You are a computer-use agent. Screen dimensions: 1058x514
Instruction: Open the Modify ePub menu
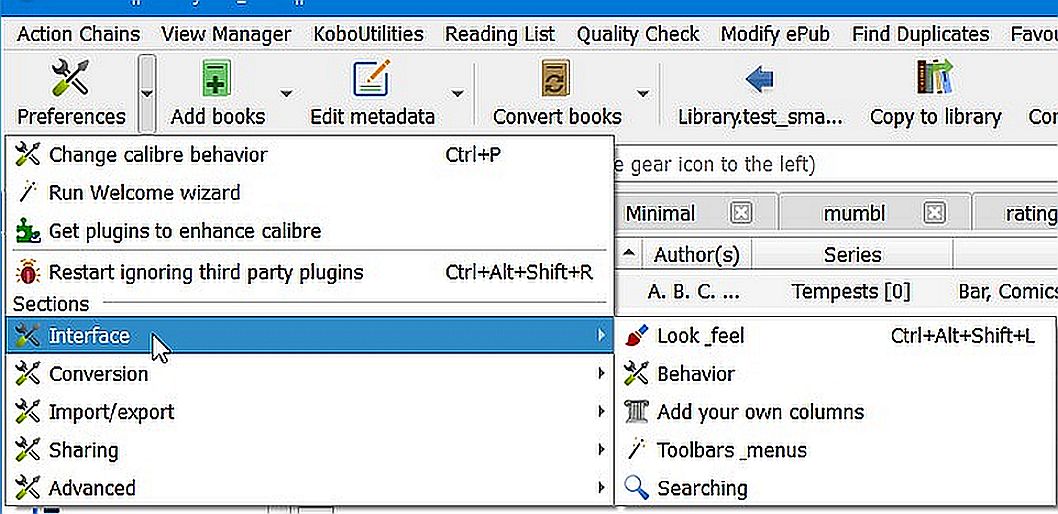tap(775, 34)
